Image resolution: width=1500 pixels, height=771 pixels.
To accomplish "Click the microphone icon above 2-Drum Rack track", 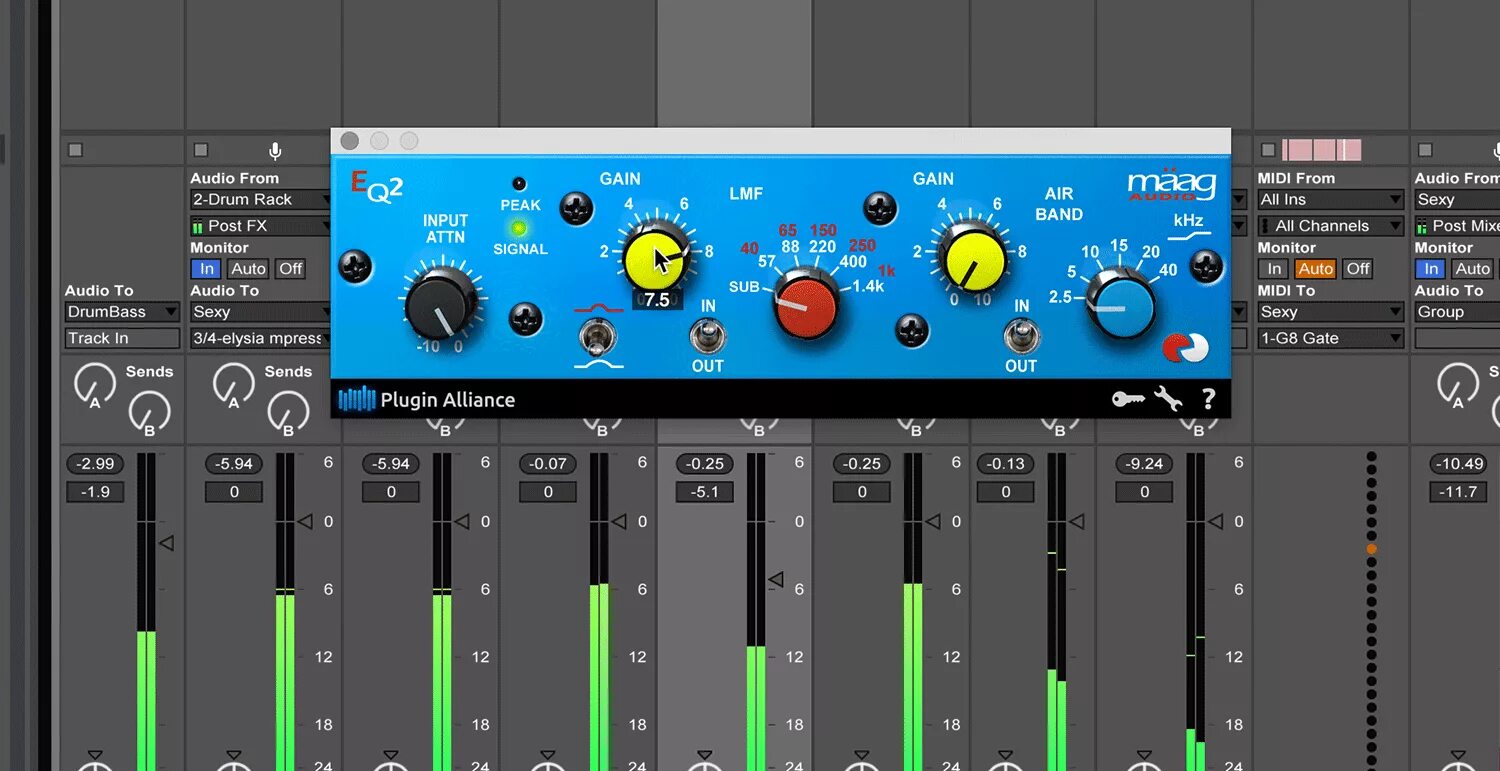I will 275,150.
